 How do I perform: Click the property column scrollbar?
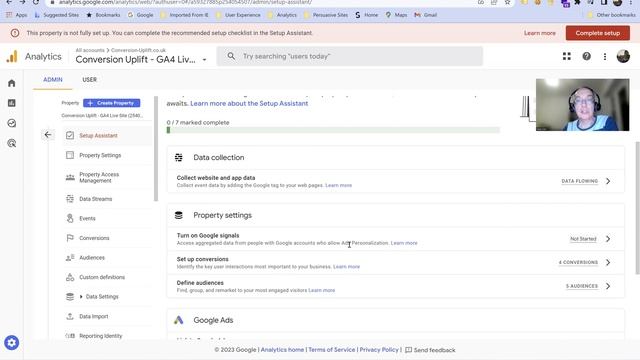[156, 149]
